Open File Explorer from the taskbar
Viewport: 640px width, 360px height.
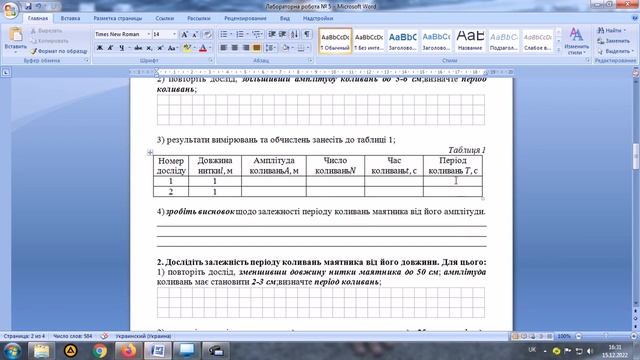[x=41, y=351]
